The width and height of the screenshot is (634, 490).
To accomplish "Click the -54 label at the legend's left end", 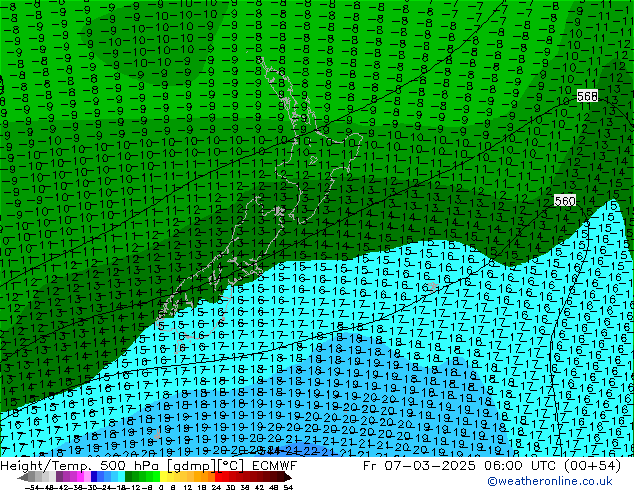I will 32,488.
